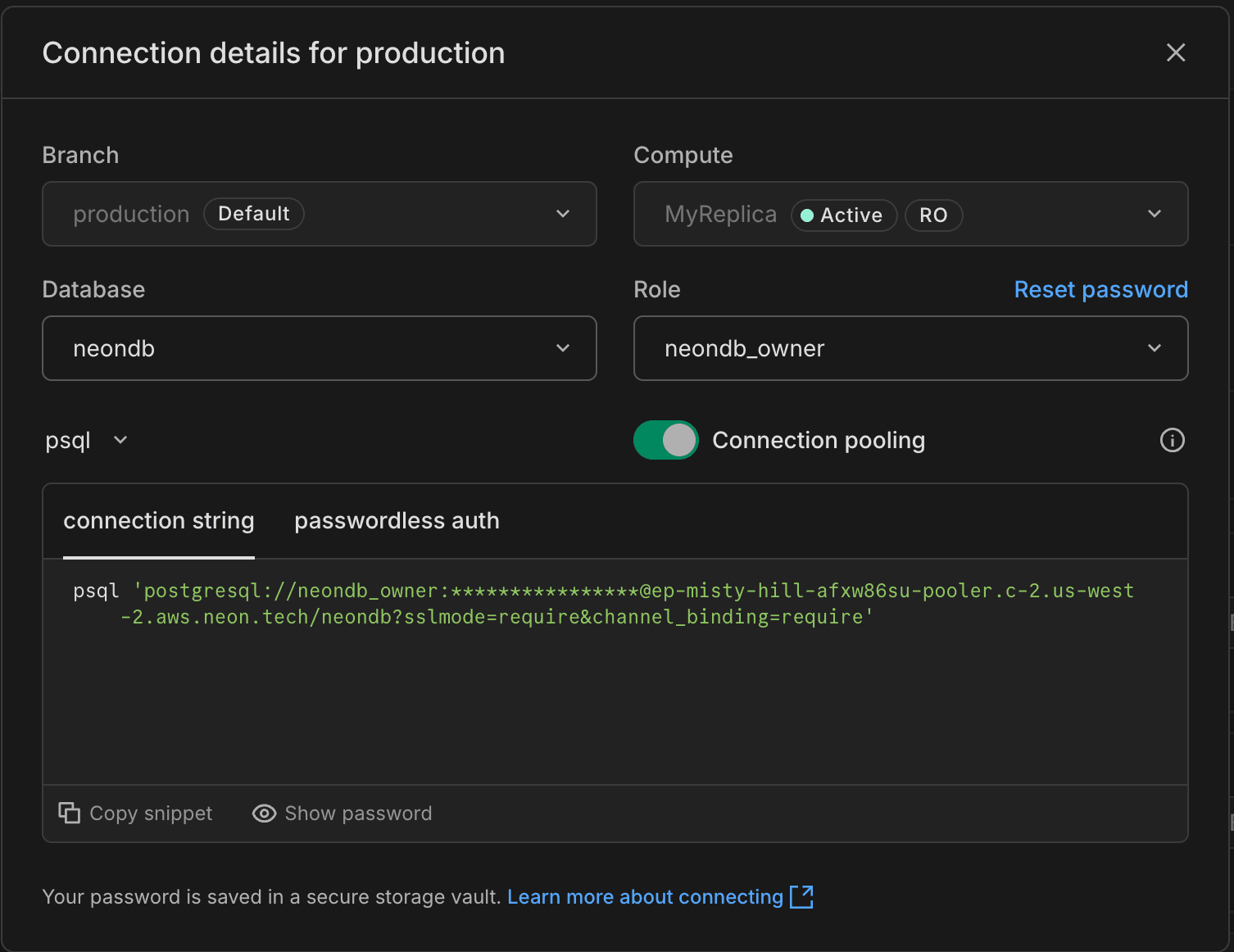Click the Show password eye icon
The image size is (1234, 952).
pos(264,813)
